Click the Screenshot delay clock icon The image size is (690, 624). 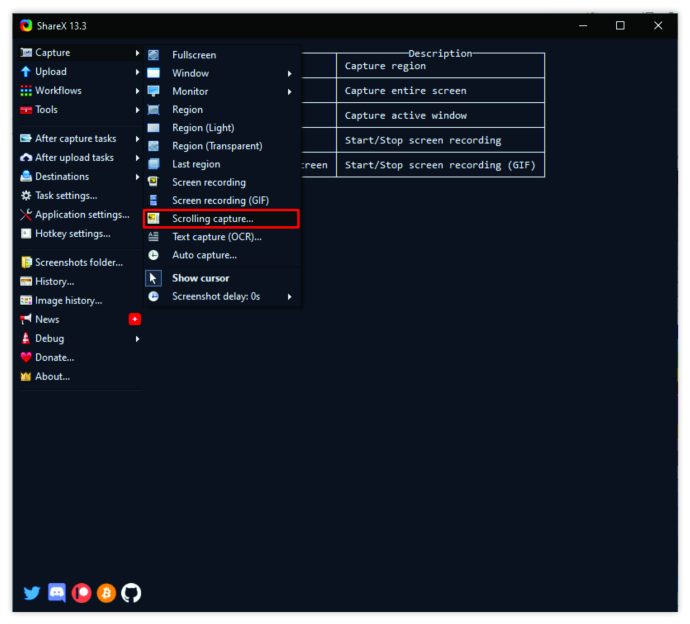(x=153, y=296)
